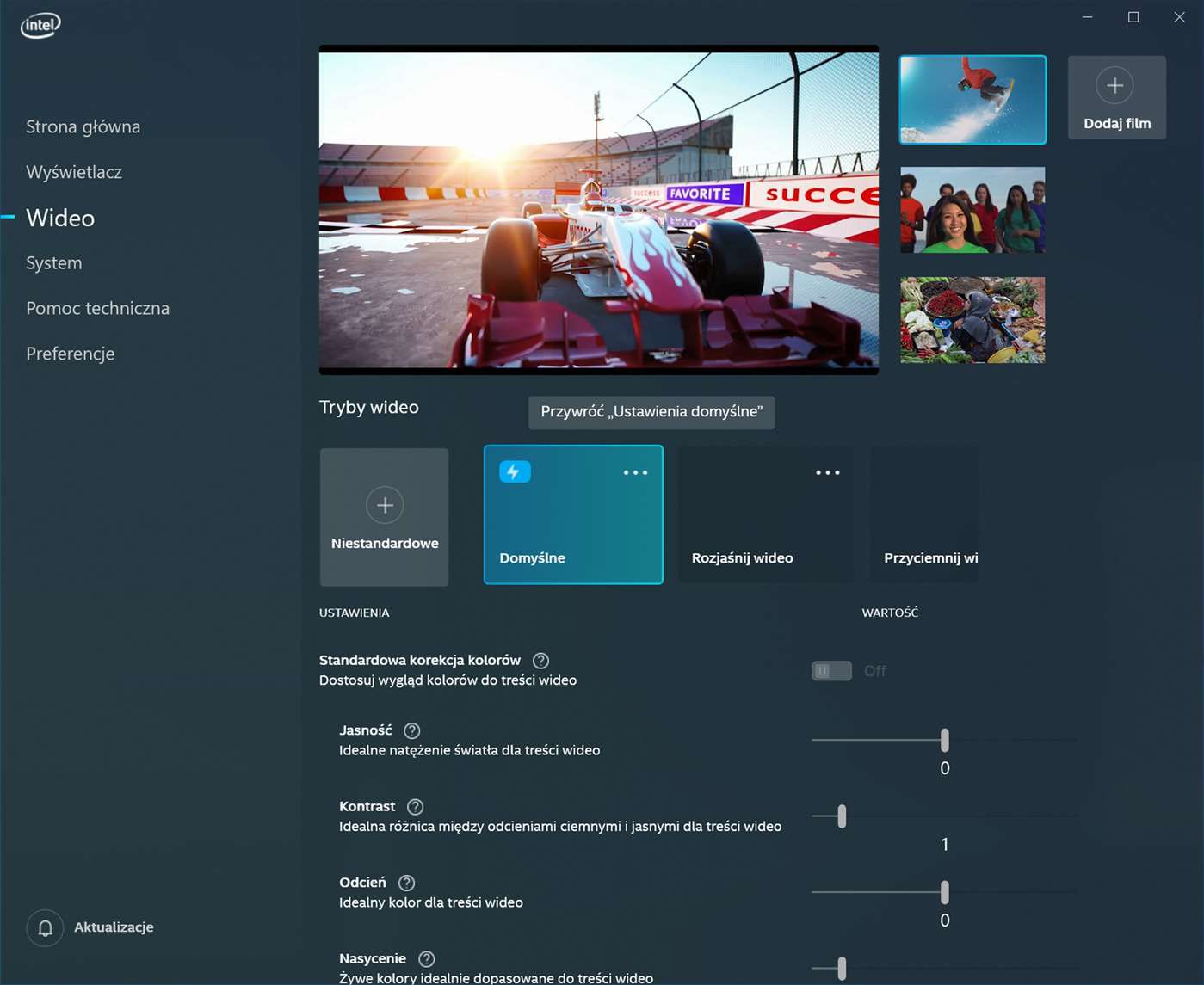Click the Kontrast value 1
This screenshot has width=1204, height=985.
click(945, 845)
